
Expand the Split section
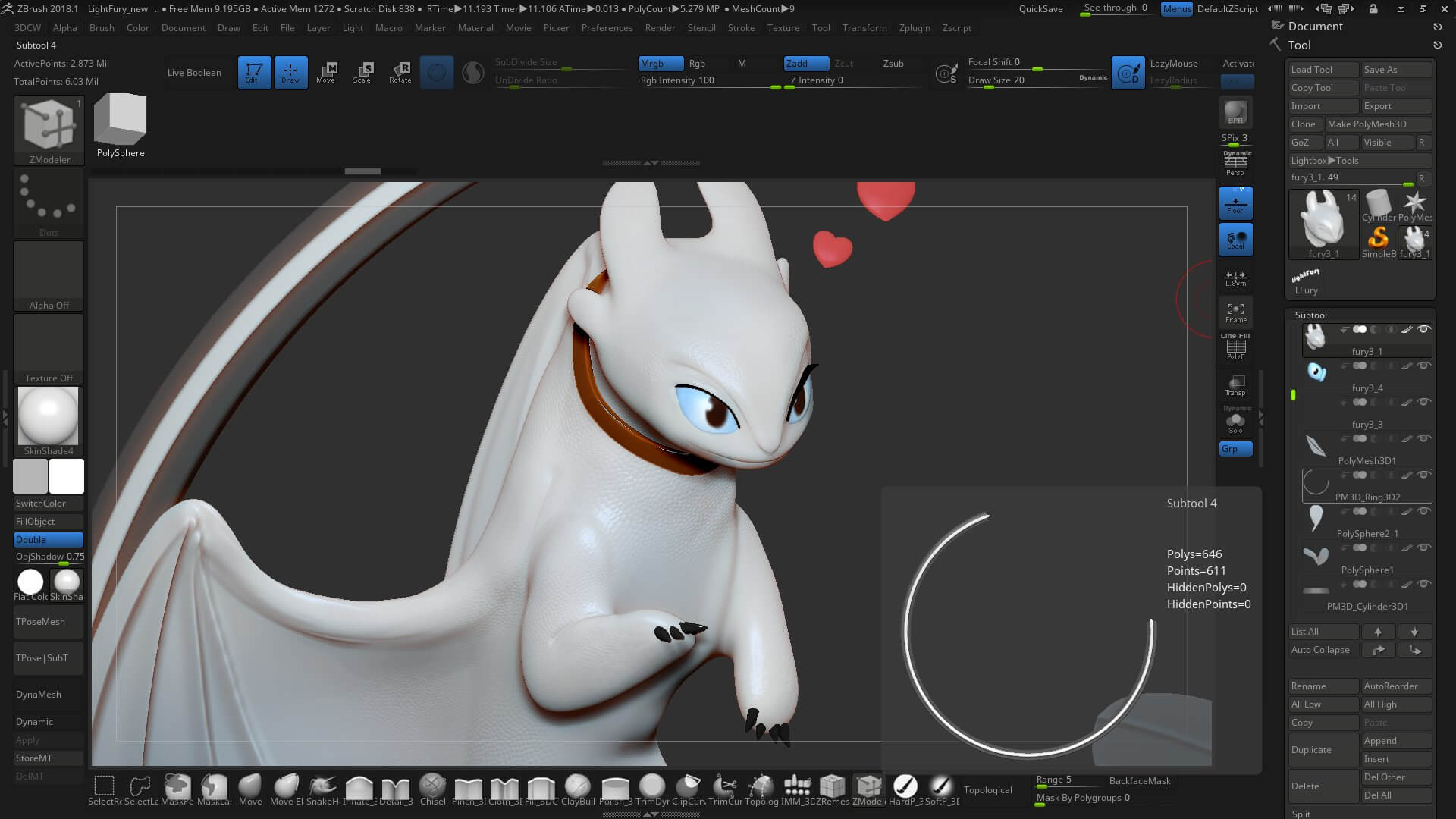click(1301, 814)
